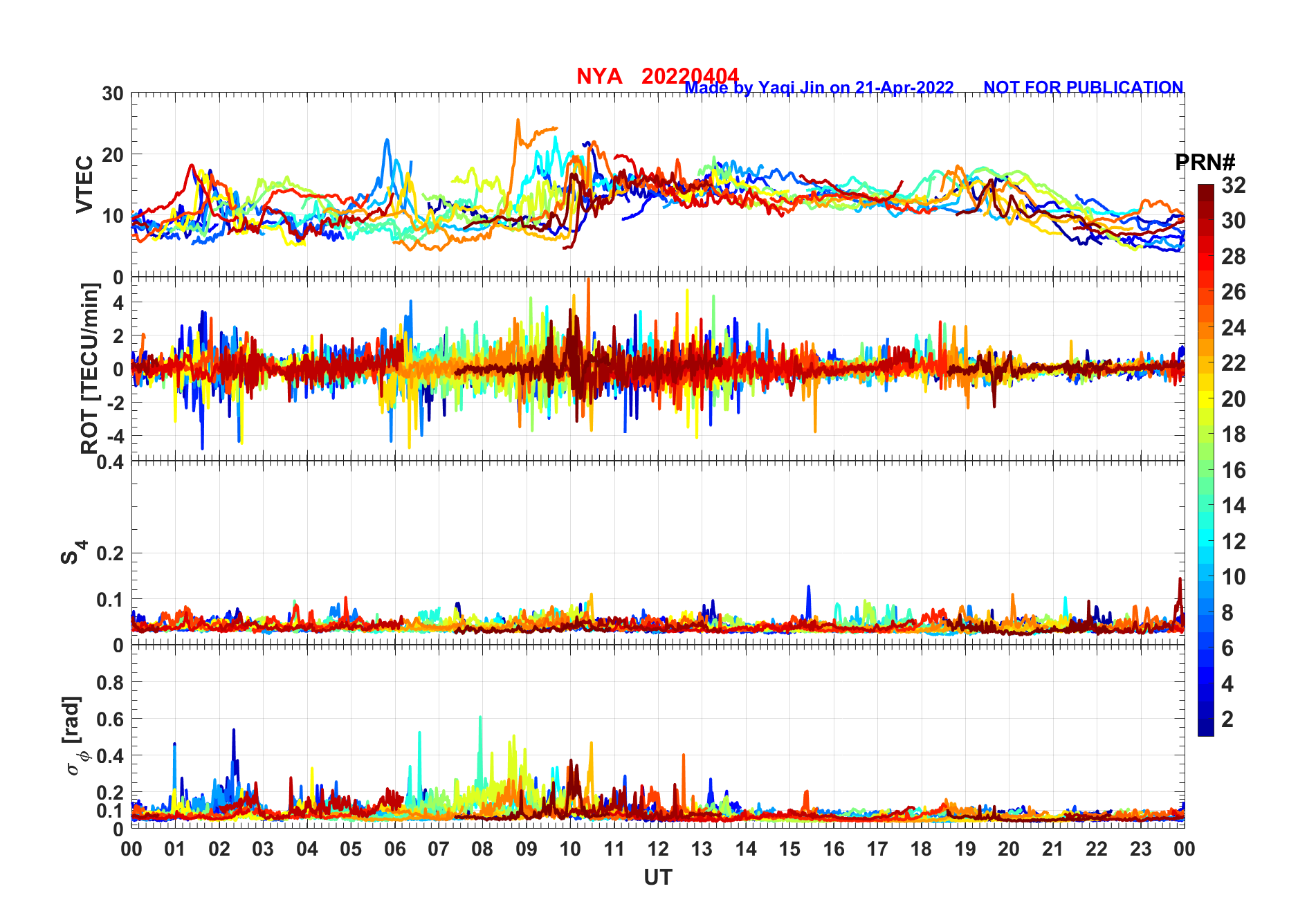This screenshot has height=920, width=1316.
Task: Click the x-axis tick label '01'
Action: [x=175, y=849]
